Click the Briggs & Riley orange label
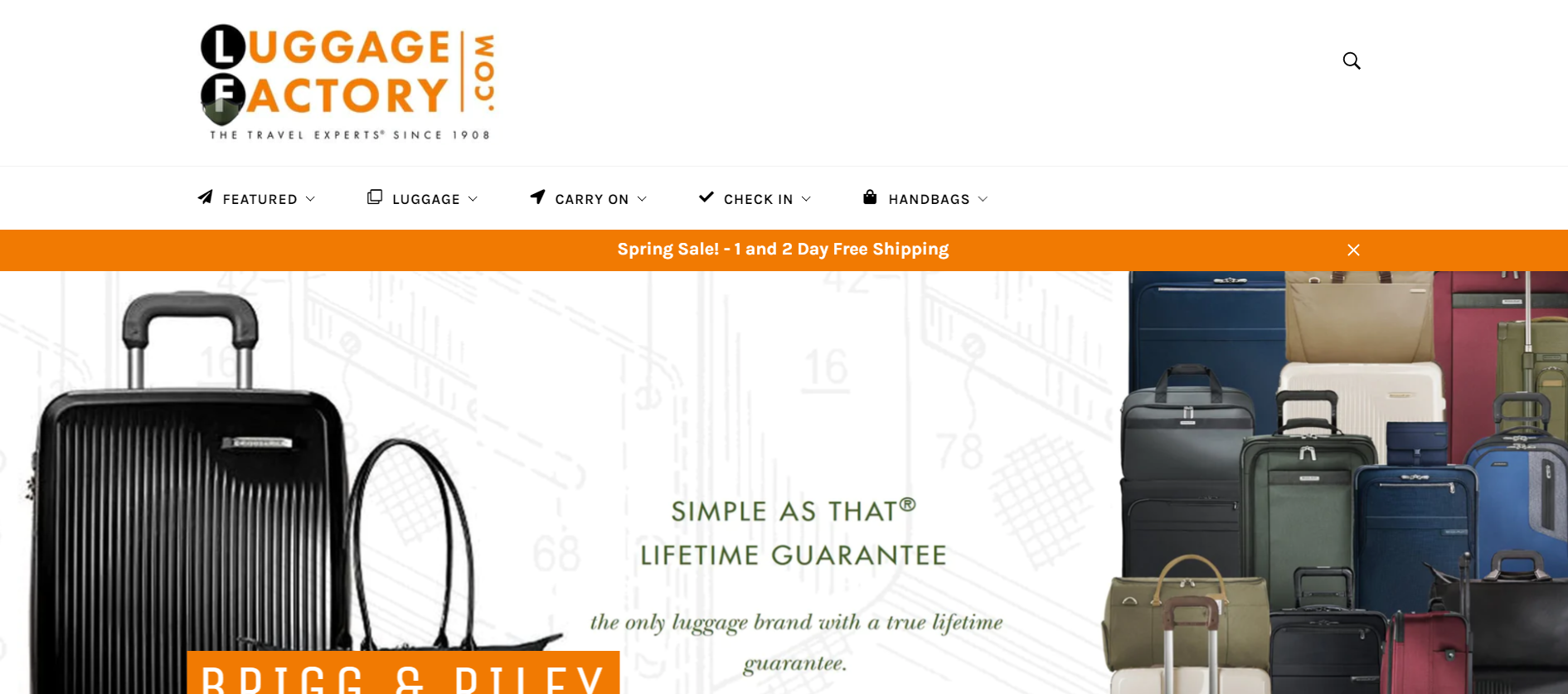The width and height of the screenshot is (1568, 694). coord(403,672)
